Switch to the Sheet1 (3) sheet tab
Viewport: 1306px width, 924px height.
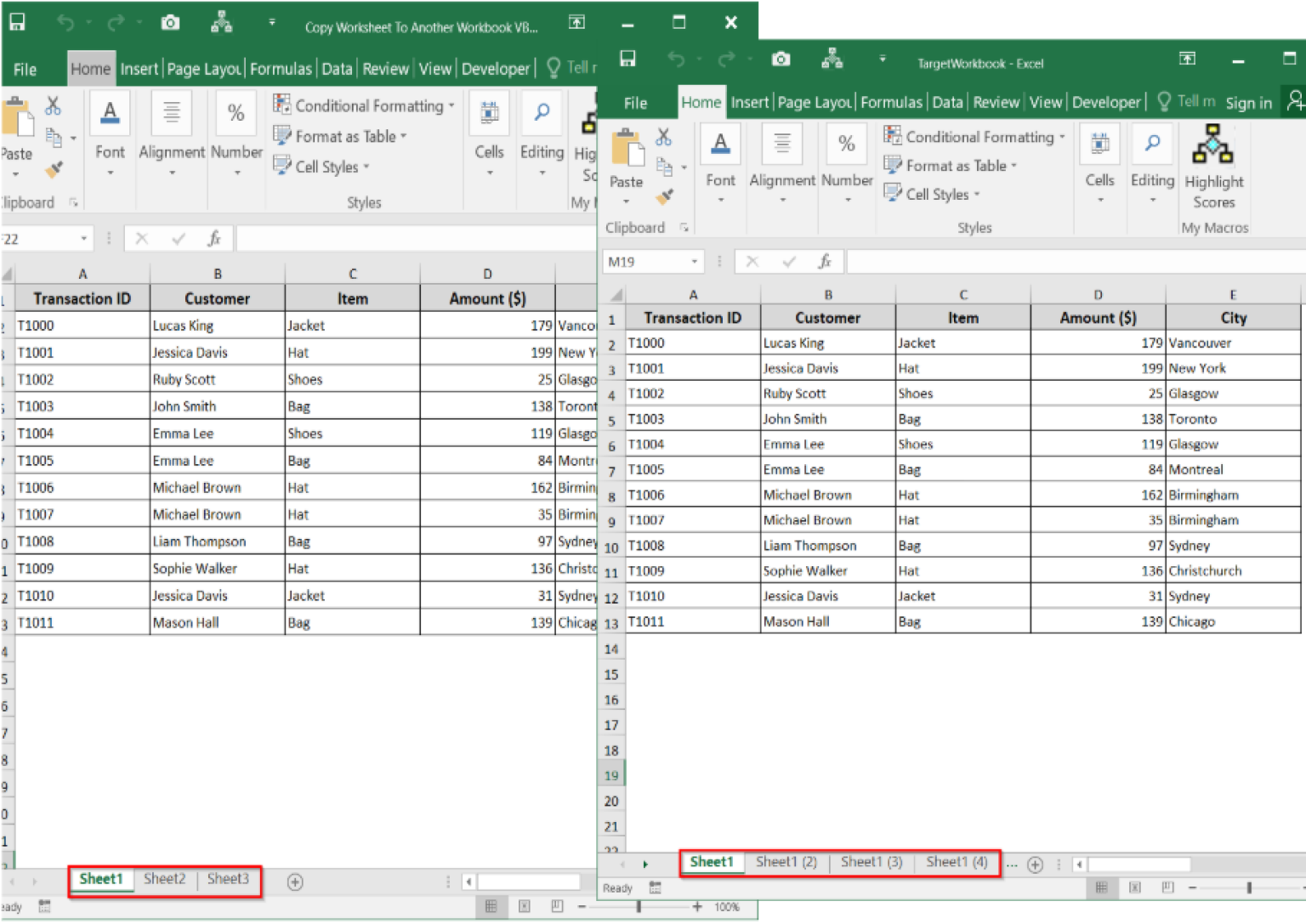[871, 862]
